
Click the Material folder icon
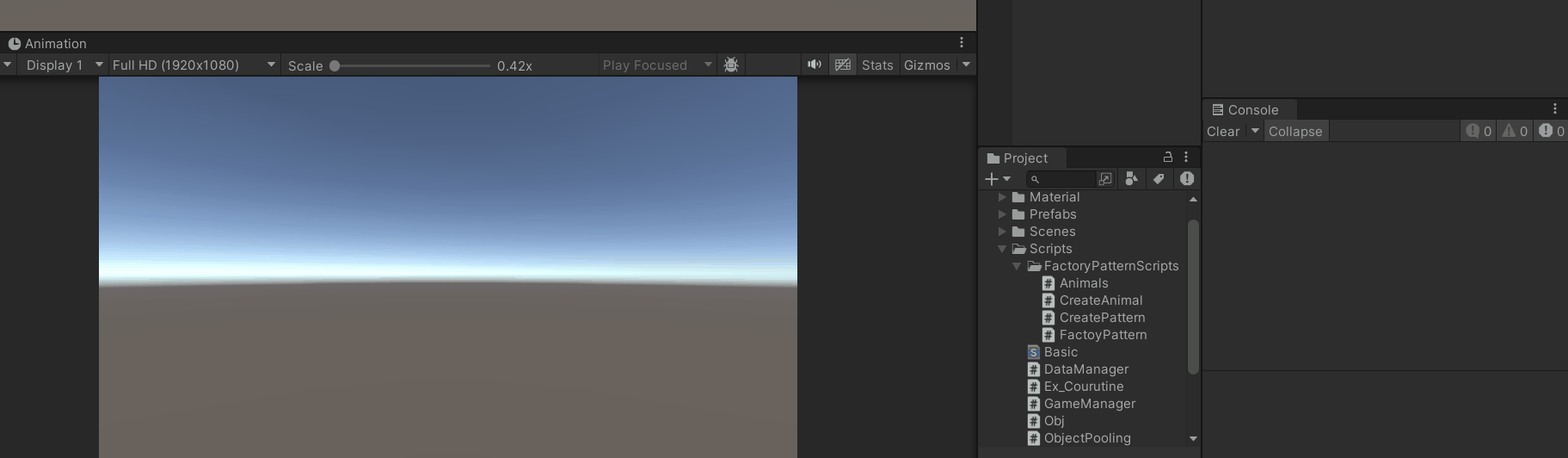click(1018, 197)
